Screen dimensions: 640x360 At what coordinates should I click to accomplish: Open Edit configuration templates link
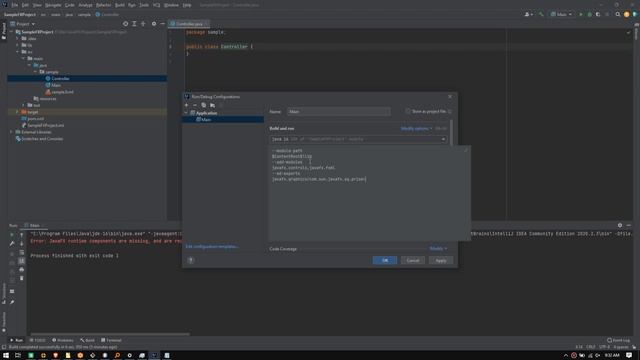click(x=212, y=247)
